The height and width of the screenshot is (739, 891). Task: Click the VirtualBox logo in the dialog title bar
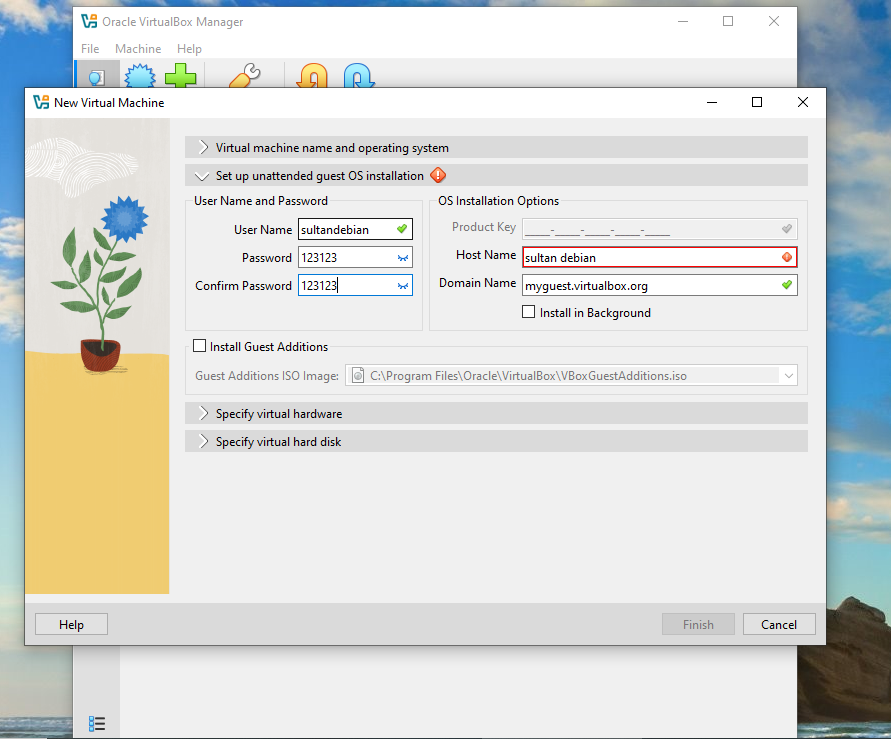(x=41, y=102)
